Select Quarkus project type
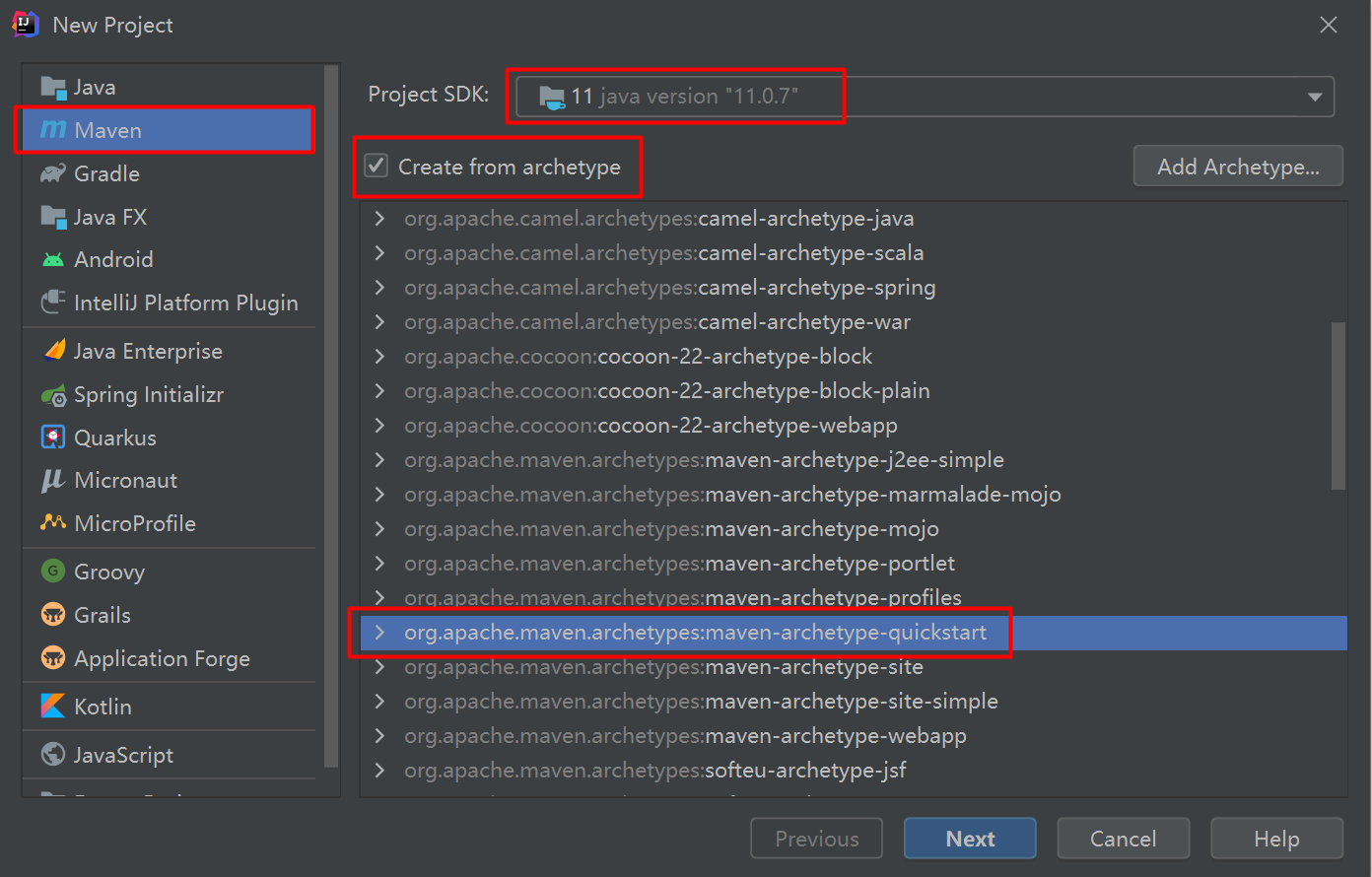This screenshot has width=1372, height=877. (168, 438)
